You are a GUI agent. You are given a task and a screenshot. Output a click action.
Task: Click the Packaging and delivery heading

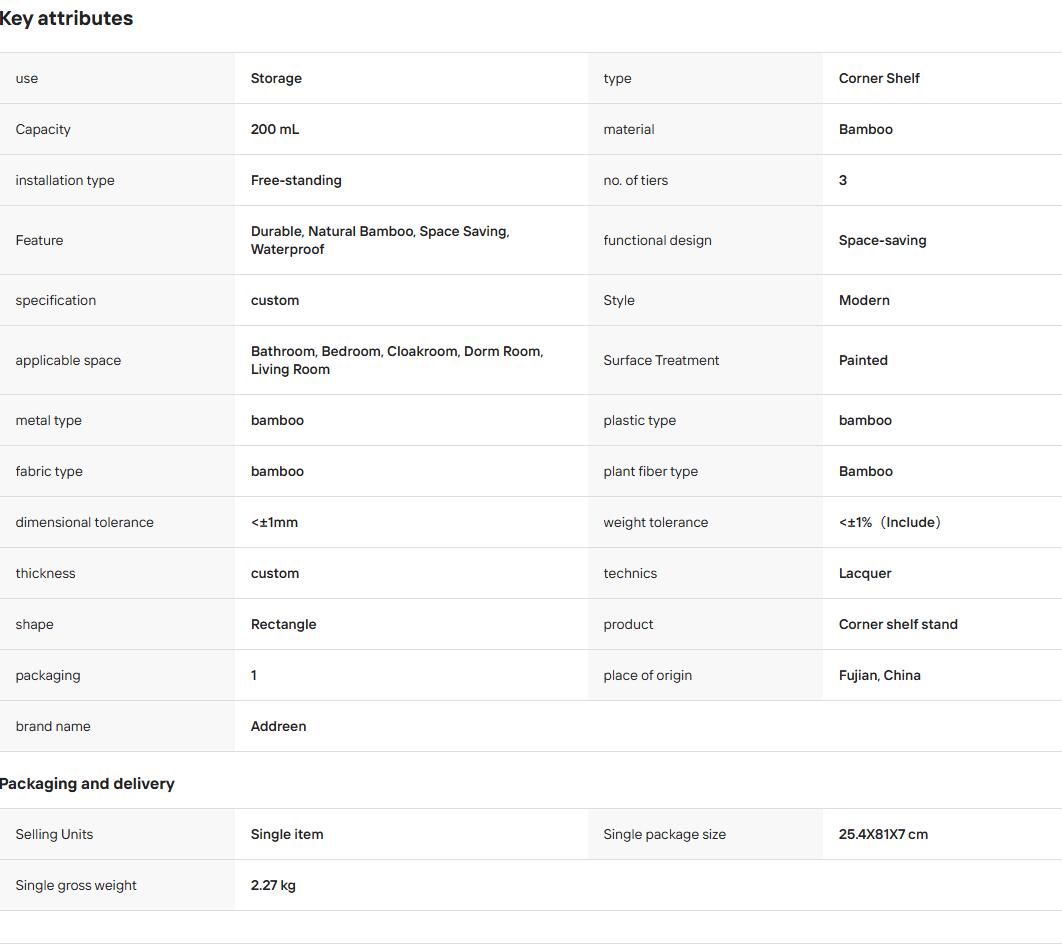click(87, 784)
